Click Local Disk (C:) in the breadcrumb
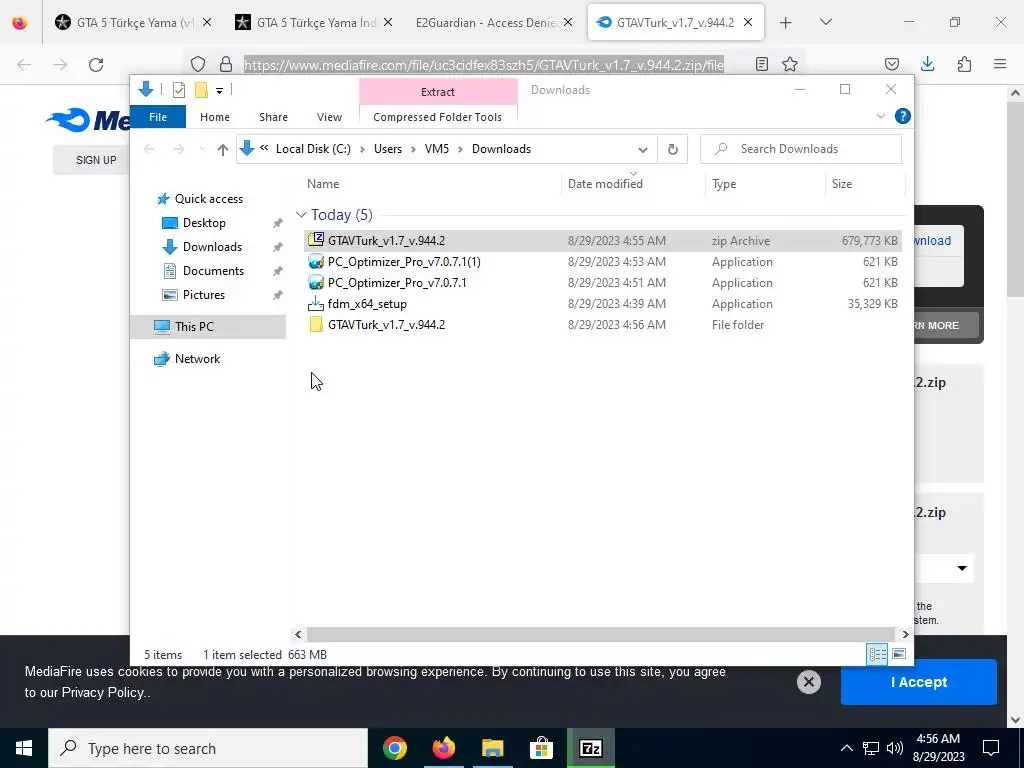 click(313, 149)
